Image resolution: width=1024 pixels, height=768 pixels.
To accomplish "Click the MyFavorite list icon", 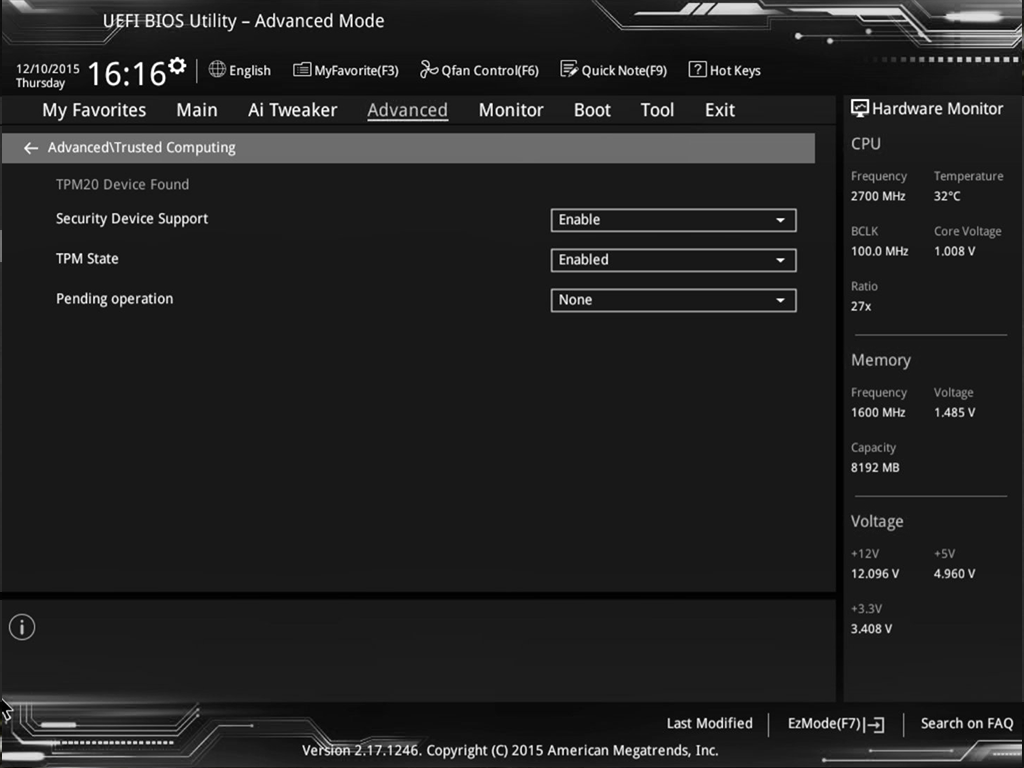I will [302, 69].
